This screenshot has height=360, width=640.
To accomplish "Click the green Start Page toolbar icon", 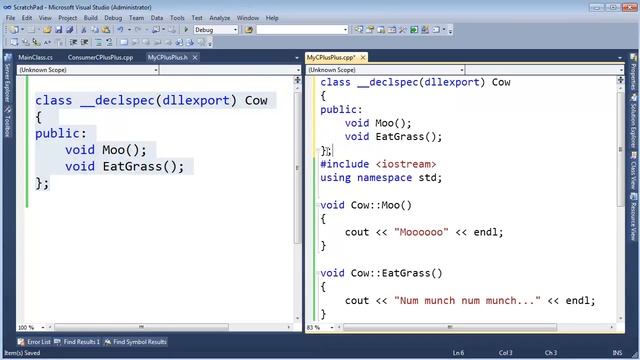I will [414, 30].
